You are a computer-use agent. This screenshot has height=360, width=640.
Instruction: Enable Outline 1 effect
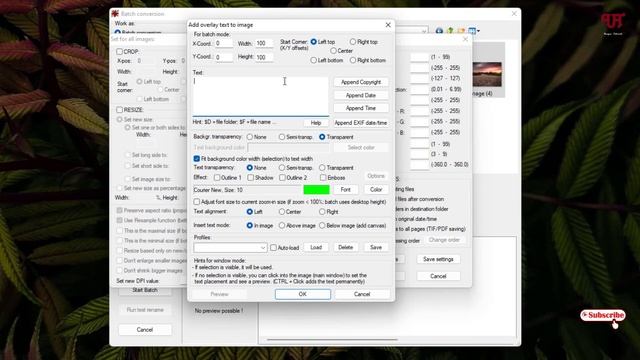coord(217,178)
